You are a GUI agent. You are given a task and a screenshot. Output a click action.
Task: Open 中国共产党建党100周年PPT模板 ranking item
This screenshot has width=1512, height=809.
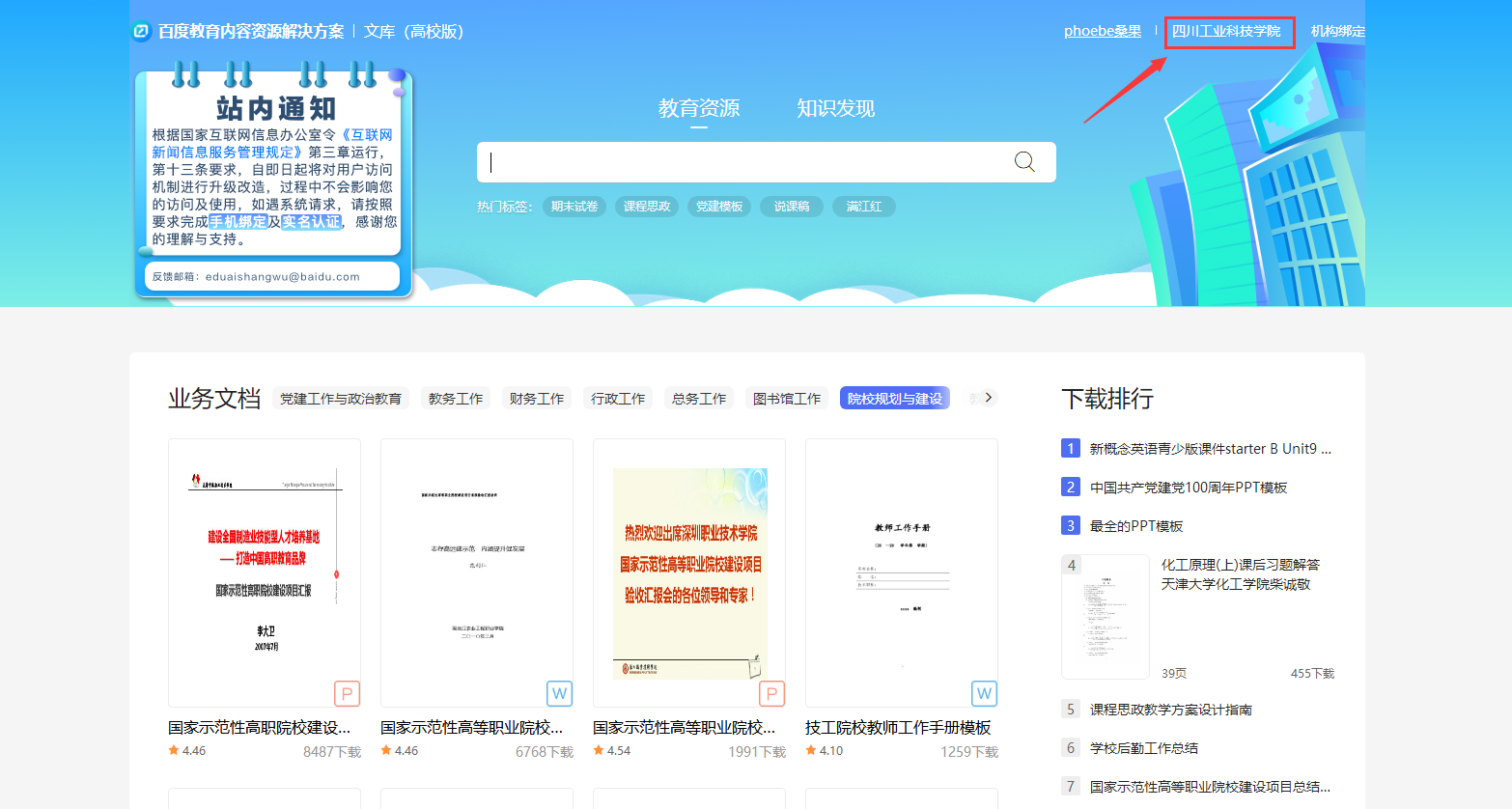(1188, 488)
